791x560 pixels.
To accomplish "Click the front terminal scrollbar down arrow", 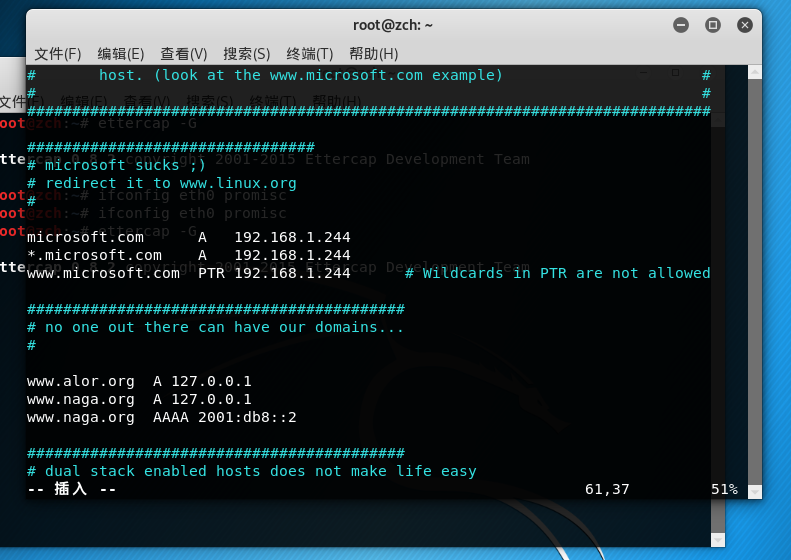I will pos(755,491).
